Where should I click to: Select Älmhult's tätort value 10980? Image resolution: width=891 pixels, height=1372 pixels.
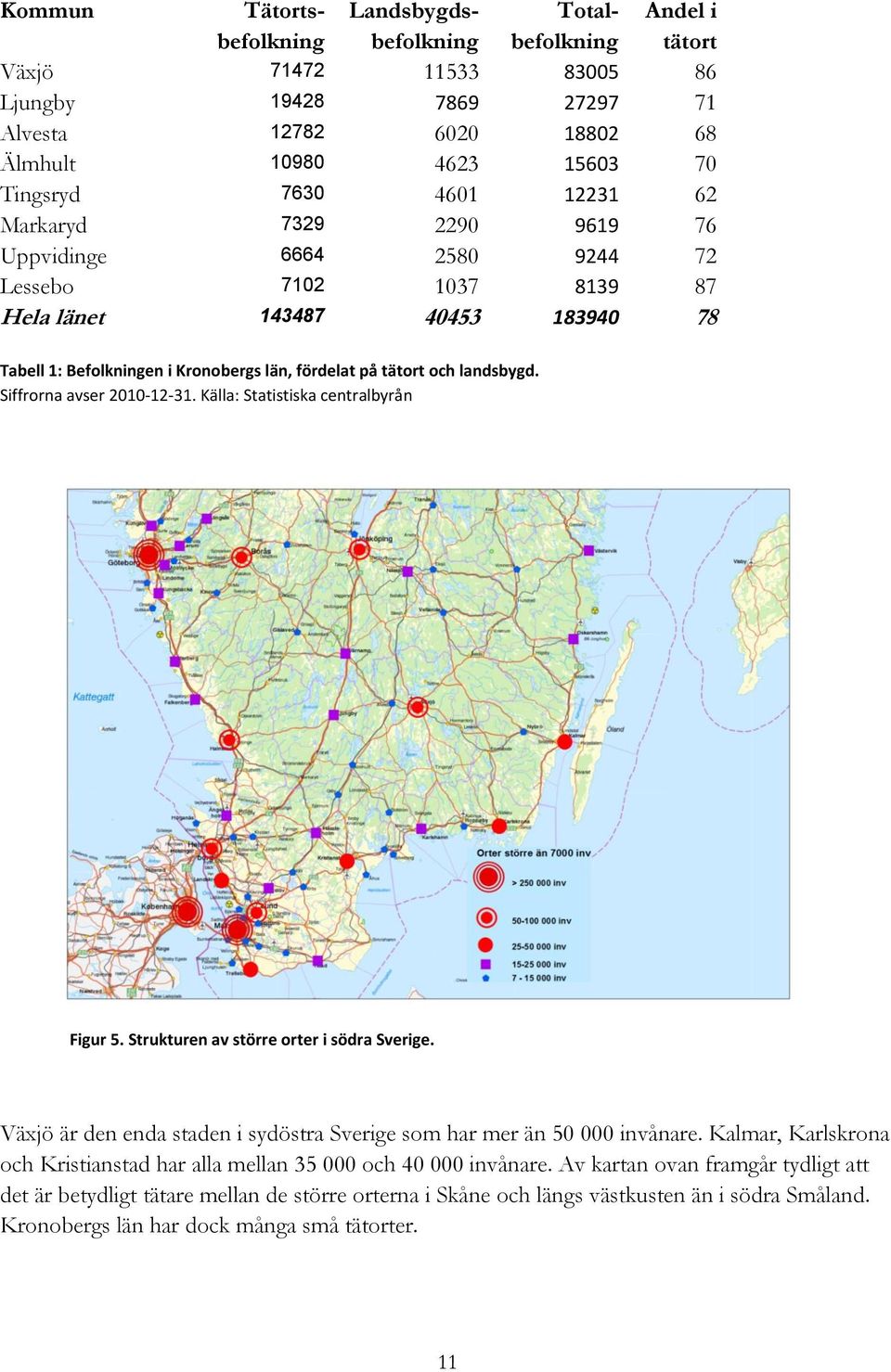297,162
